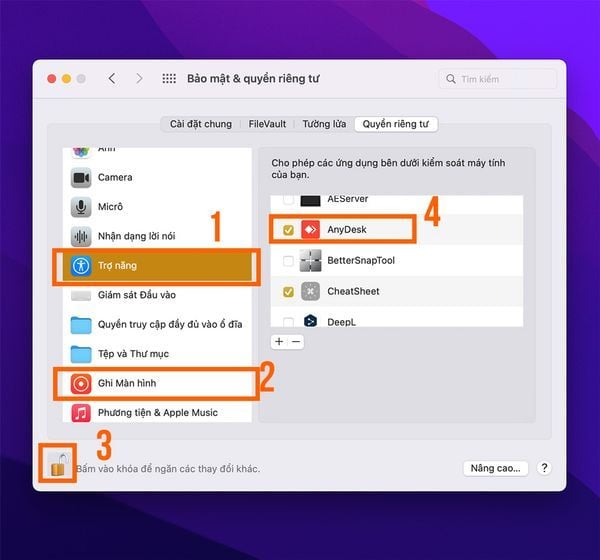This screenshot has width=600, height=560.
Task: Select Quyền truy cập đầy đủ vào ổ đĩa
Action: [170, 325]
